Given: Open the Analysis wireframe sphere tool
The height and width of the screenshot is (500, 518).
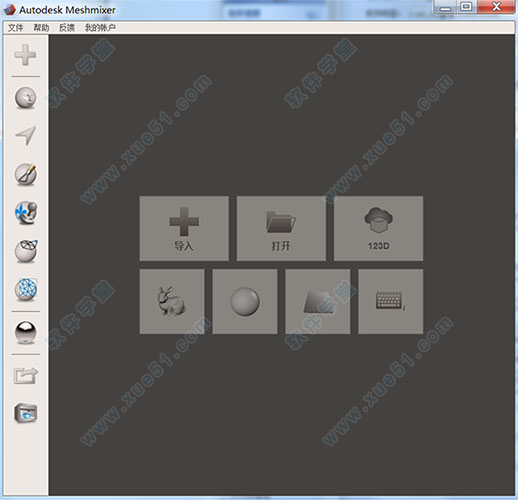Looking at the screenshot, I should [26, 289].
